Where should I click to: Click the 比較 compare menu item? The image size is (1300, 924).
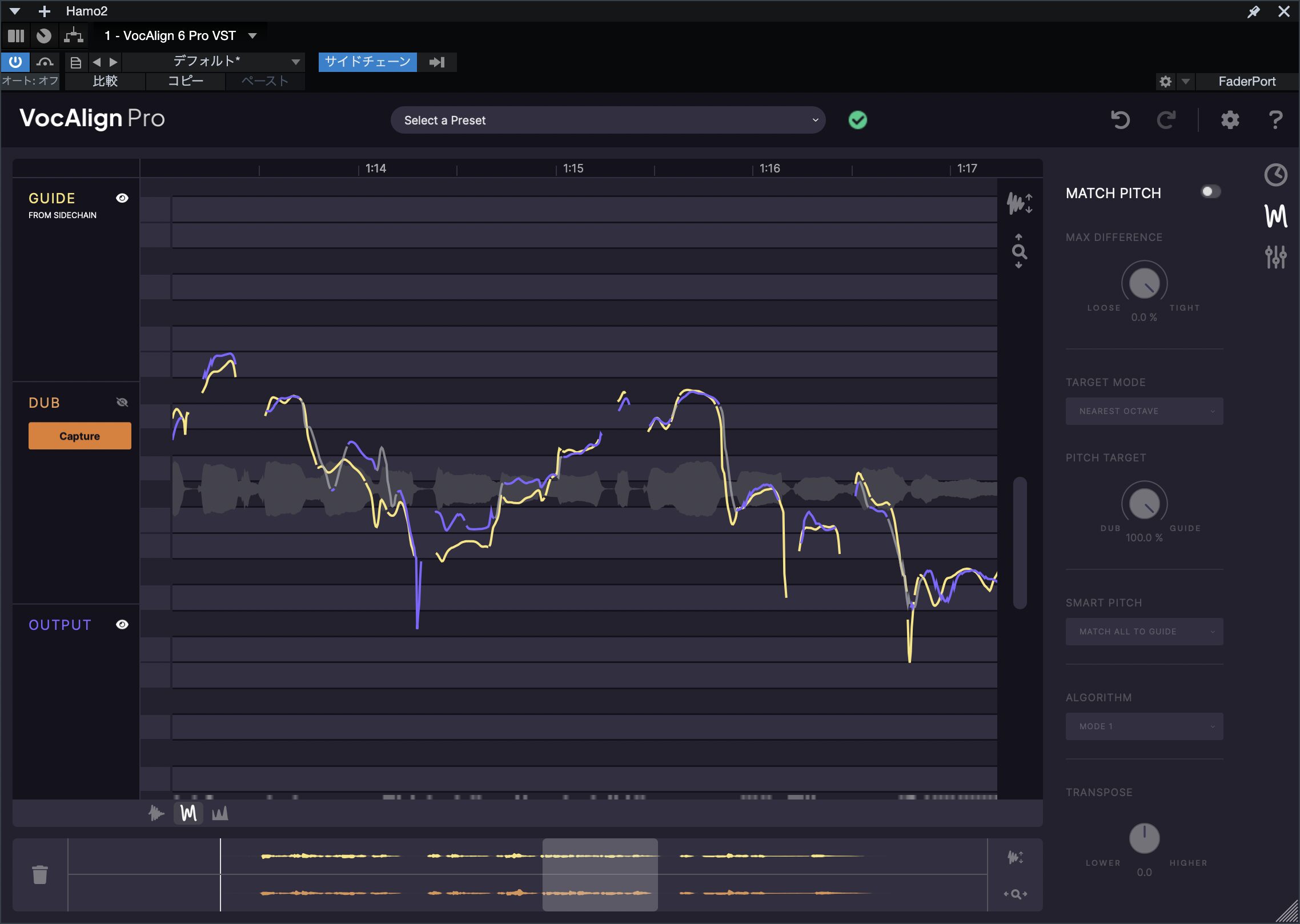[105, 81]
